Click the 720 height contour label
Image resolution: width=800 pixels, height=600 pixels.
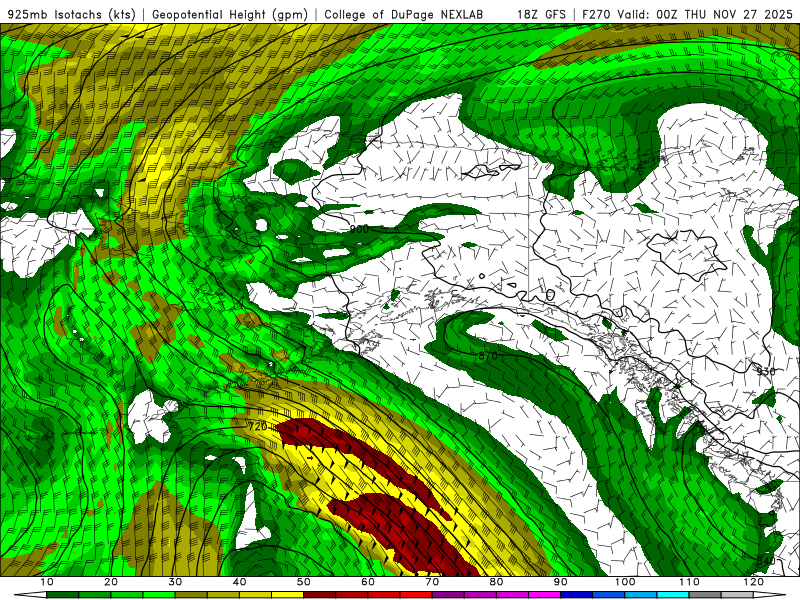258,426
